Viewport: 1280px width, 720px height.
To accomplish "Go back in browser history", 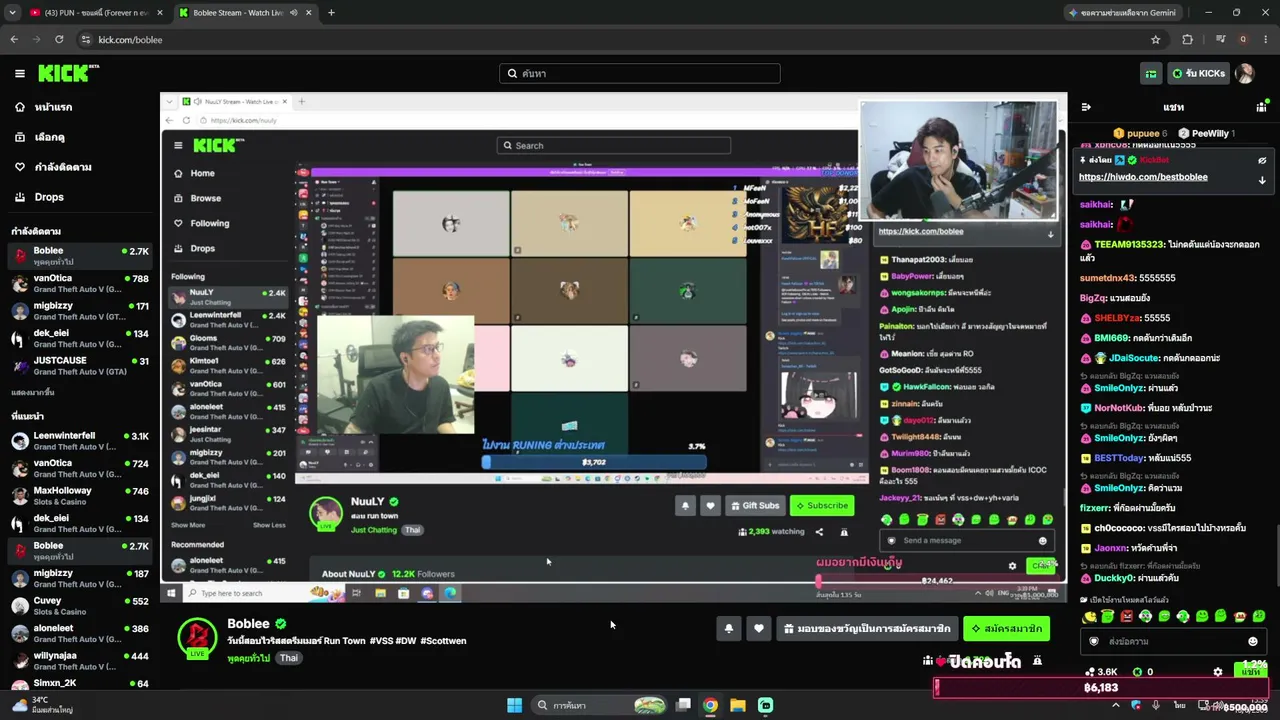I will pos(14,39).
